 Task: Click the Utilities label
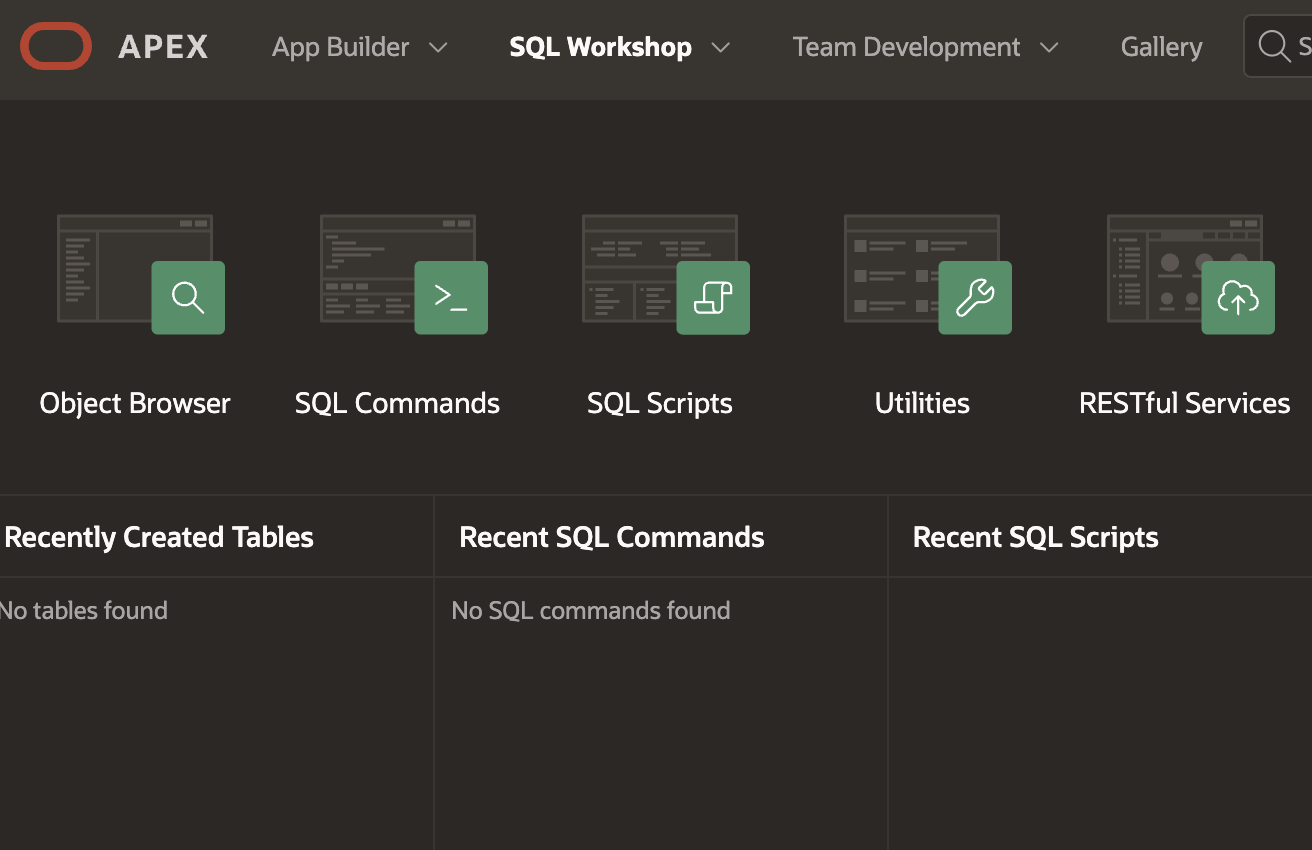(x=922, y=403)
